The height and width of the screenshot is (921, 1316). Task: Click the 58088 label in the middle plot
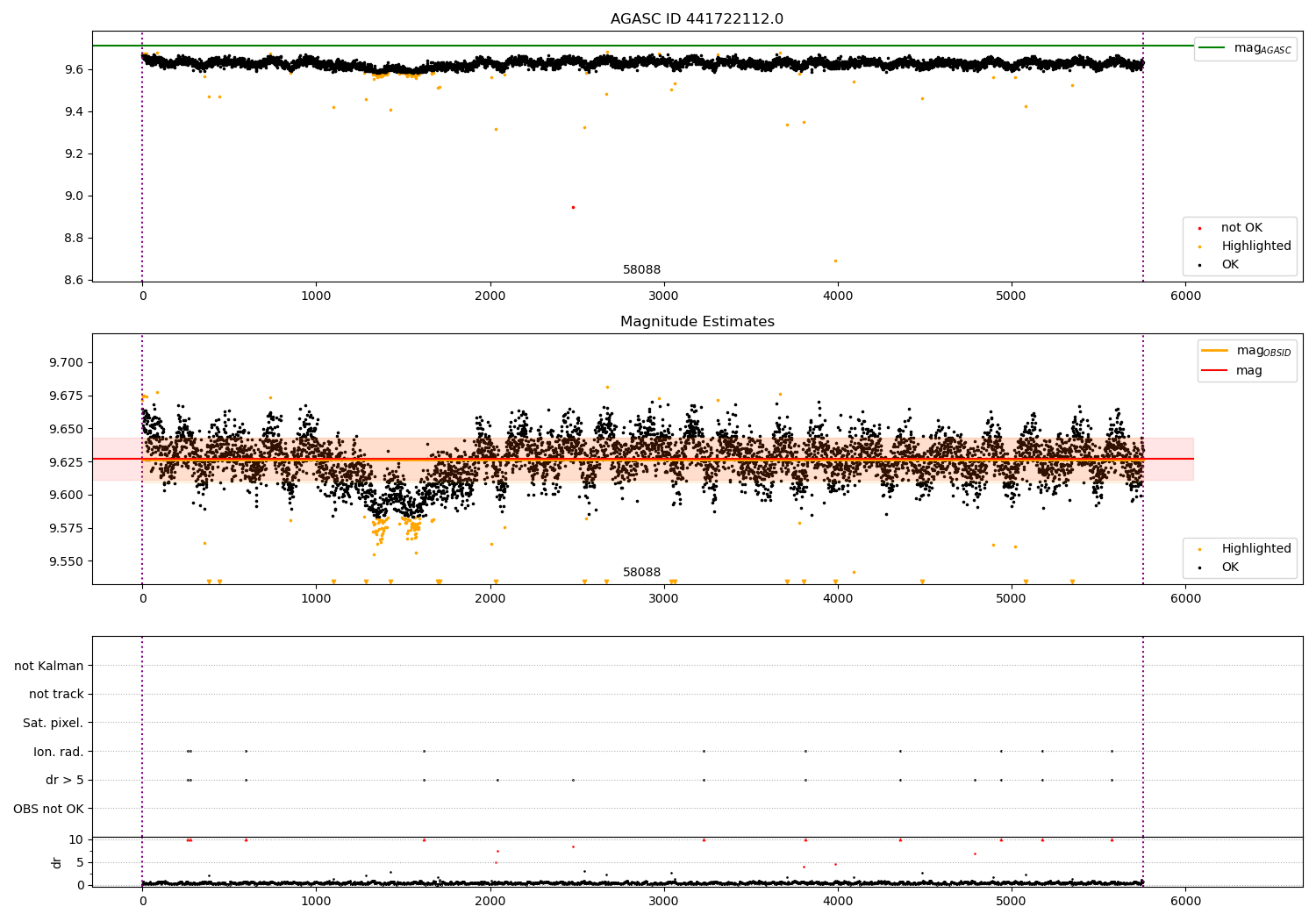[x=641, y=573]
